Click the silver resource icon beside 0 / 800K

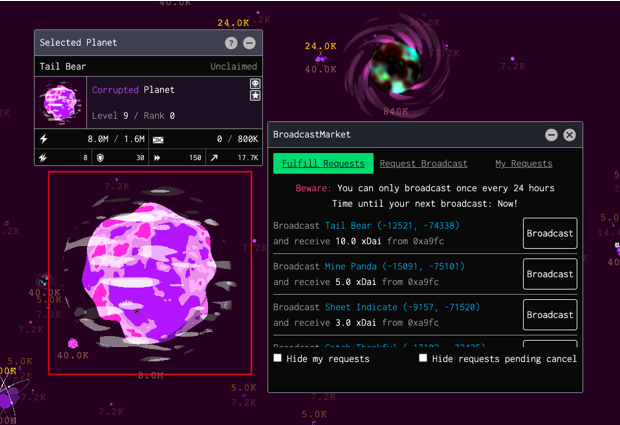pos(158,140)
